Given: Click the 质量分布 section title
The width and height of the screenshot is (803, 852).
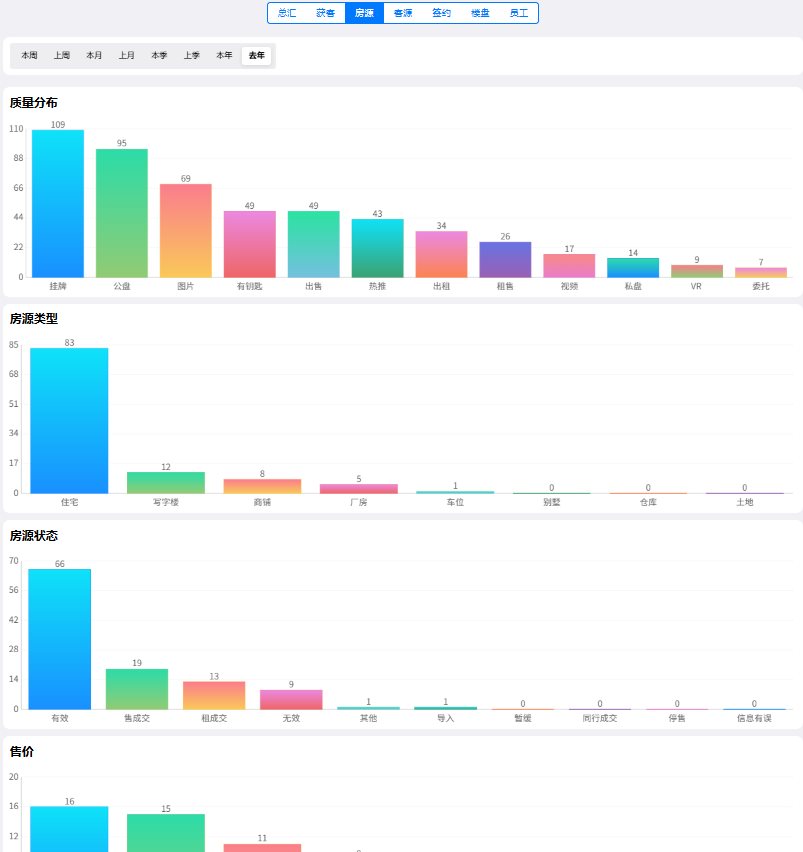Looking at the screenshot, I should [34, 103].
